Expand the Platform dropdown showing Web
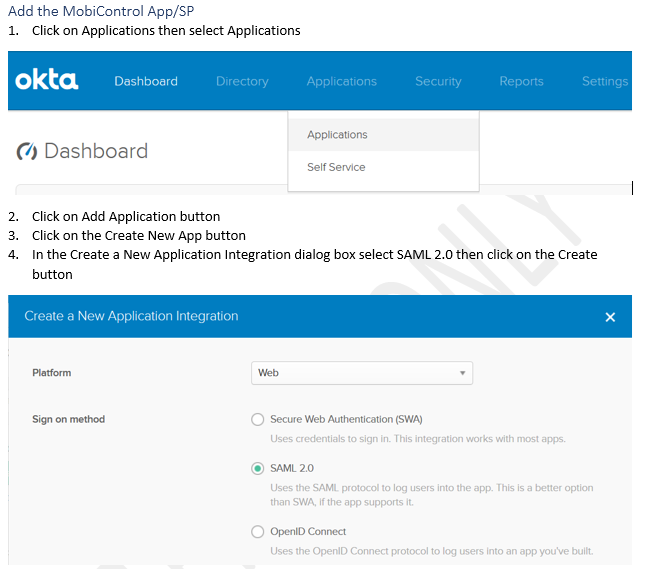Viewport: 645px width, 569px height. click(x=361, y=373)
